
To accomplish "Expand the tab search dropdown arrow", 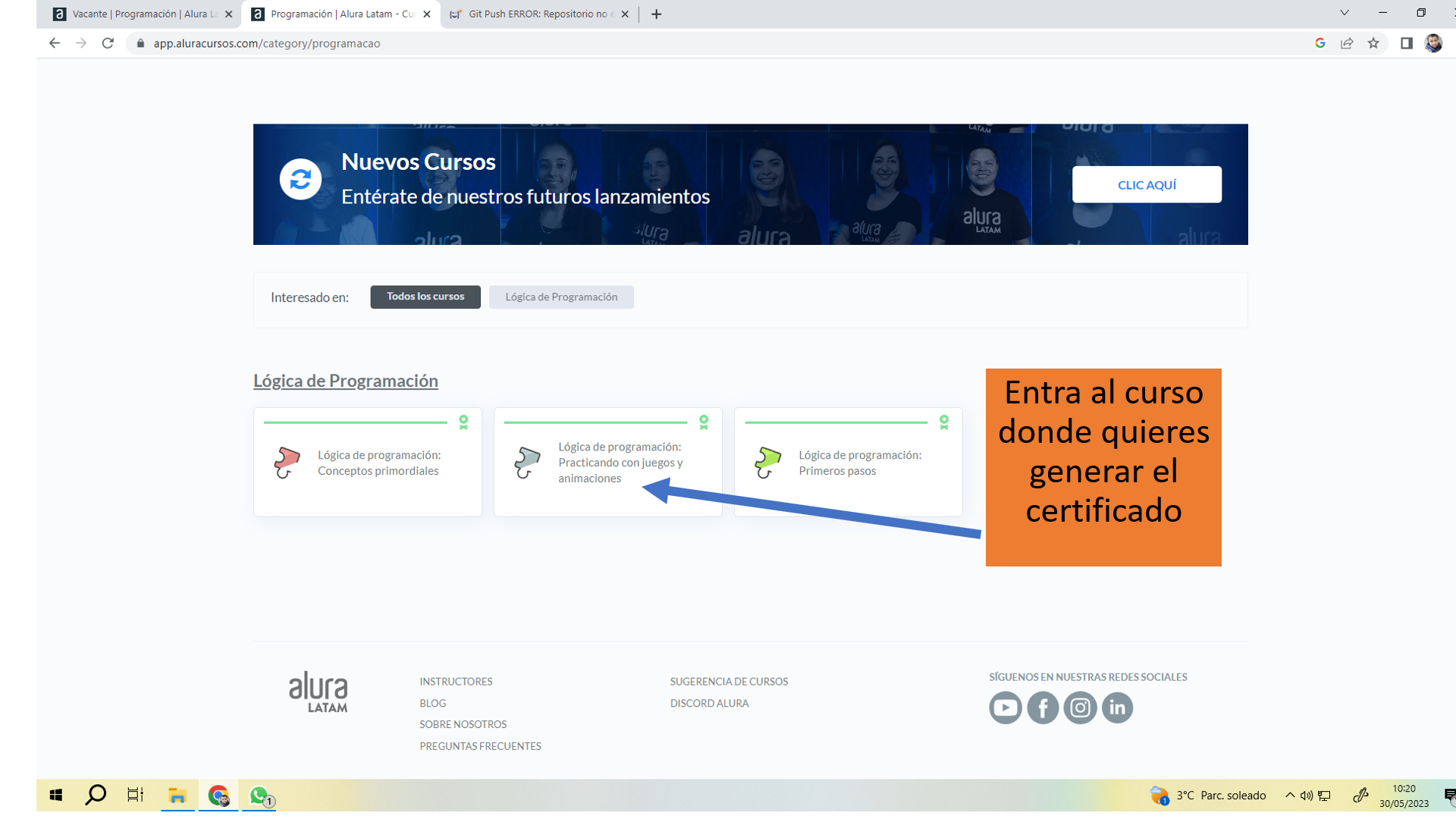I will coord(1345,13).
